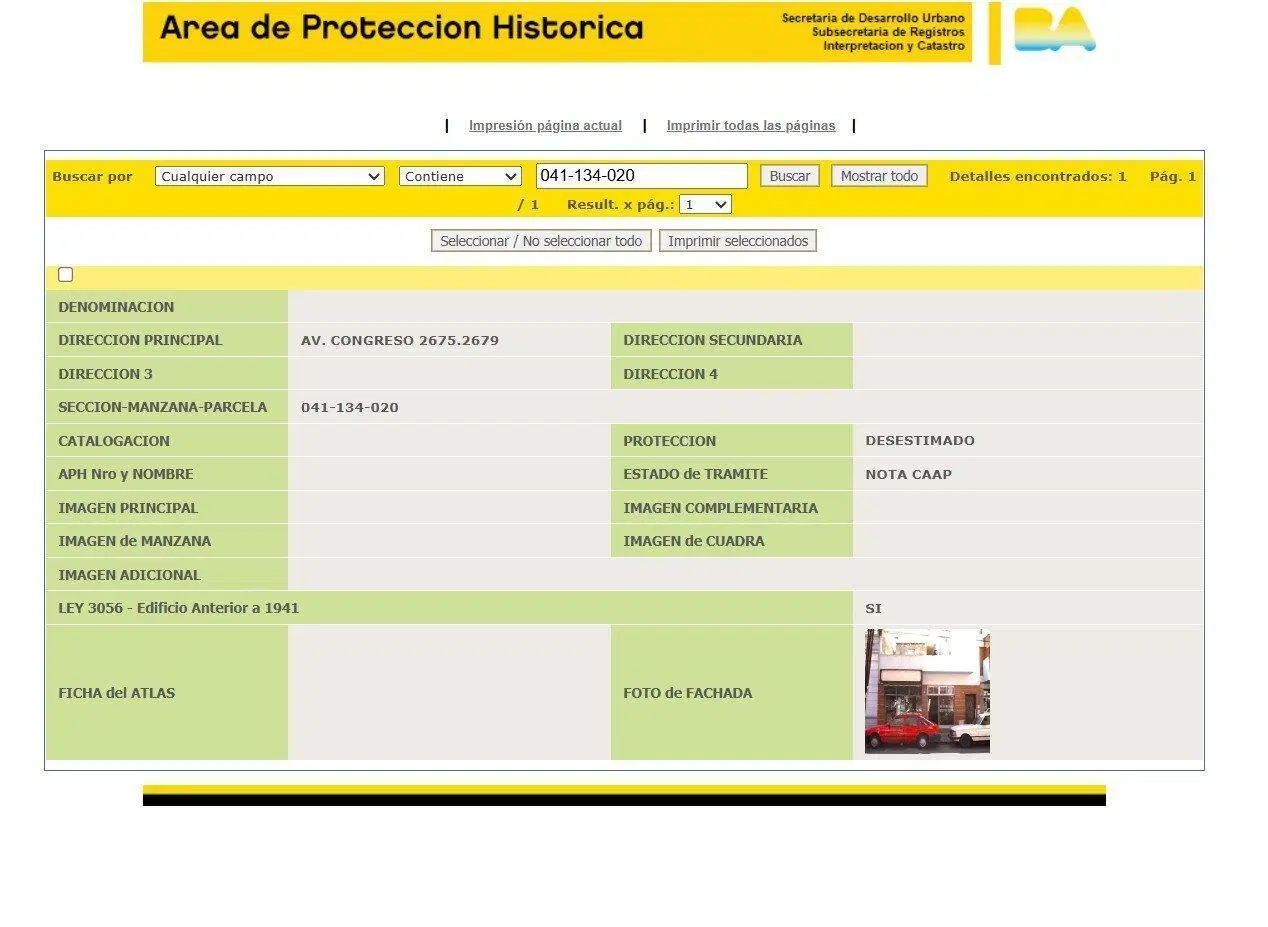1268x927 pixels.
Task: Click Secretaria de Desarrollo Urbano header text
Action: [x=874, y=18]
